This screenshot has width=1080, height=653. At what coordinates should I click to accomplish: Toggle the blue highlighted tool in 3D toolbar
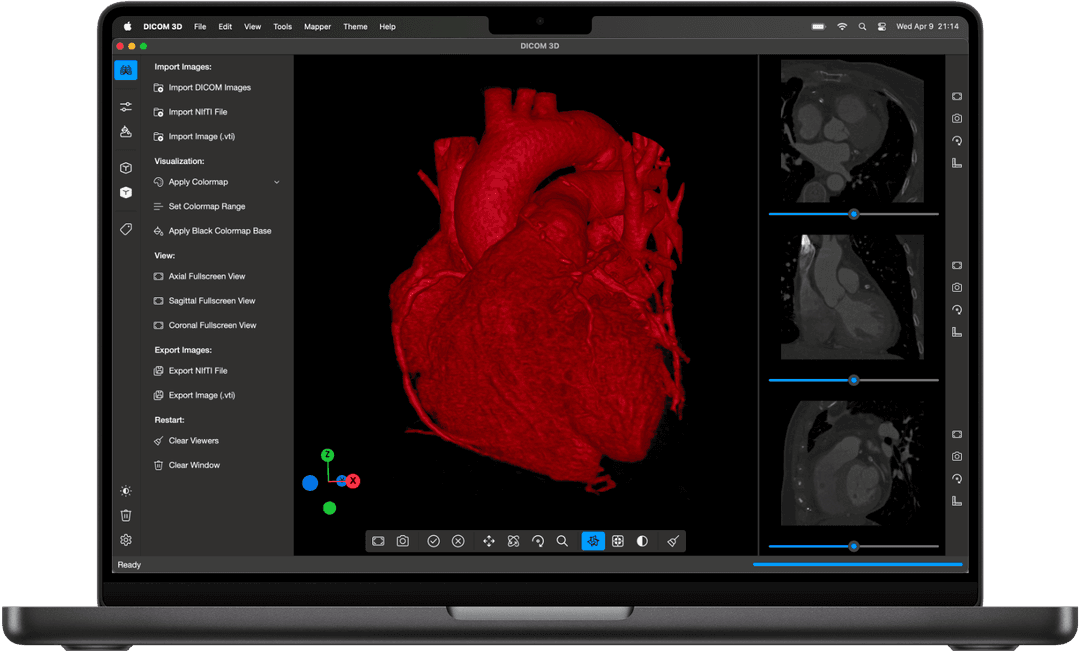tap(593, 541)
